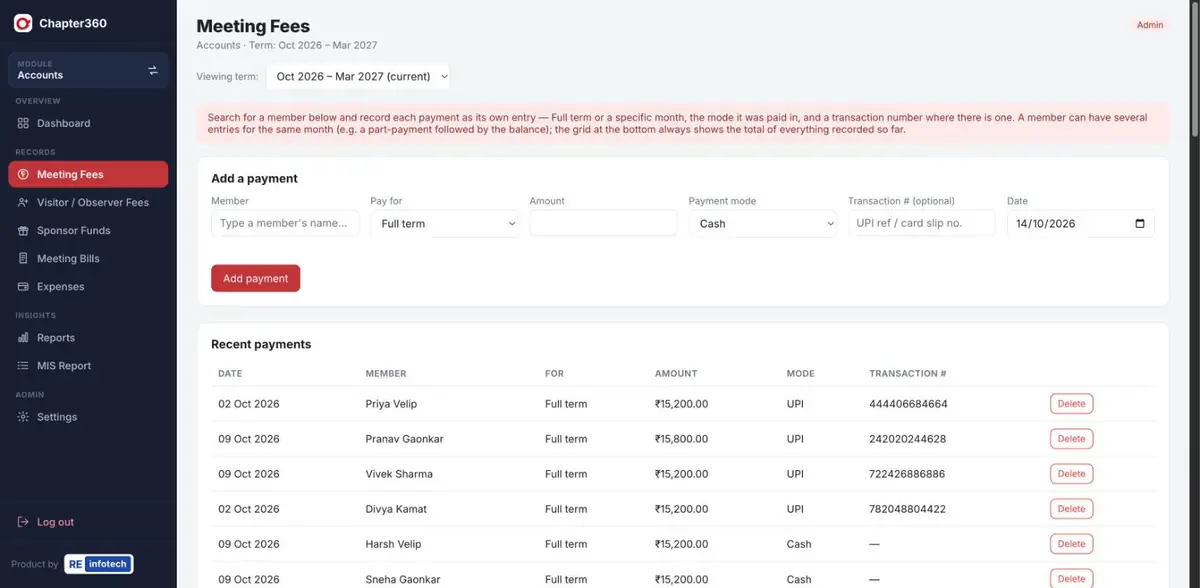
Task: Go to Dashboard in sidebar
Action: [88, 123]
